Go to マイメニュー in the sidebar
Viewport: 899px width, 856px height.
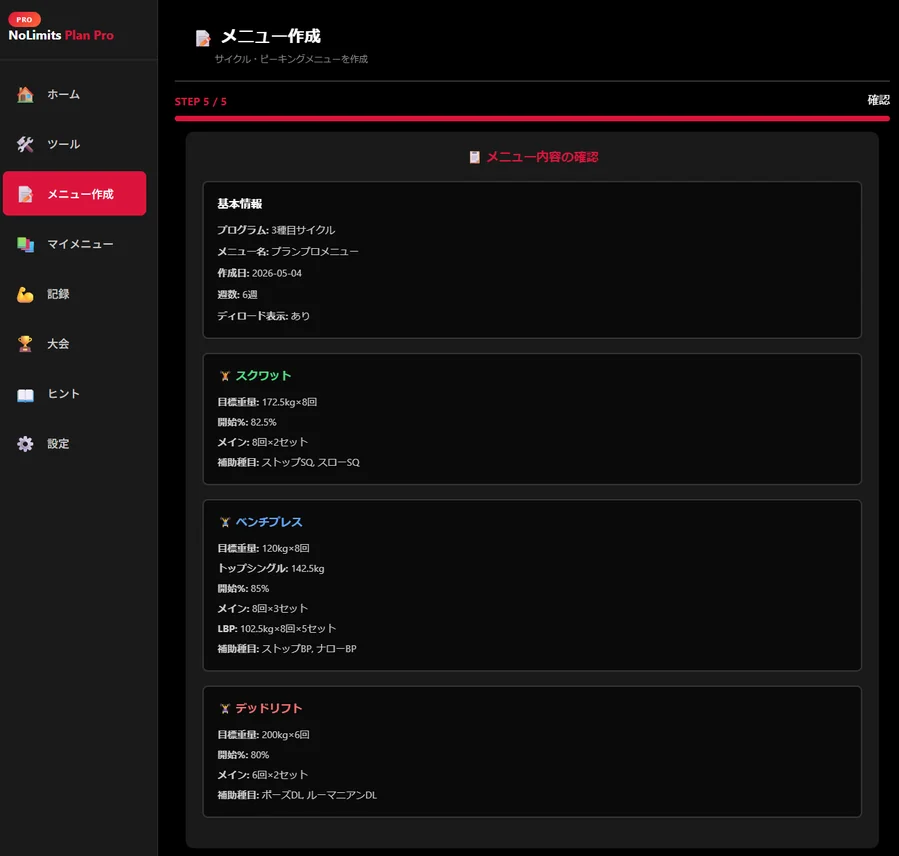coord(75,244)
